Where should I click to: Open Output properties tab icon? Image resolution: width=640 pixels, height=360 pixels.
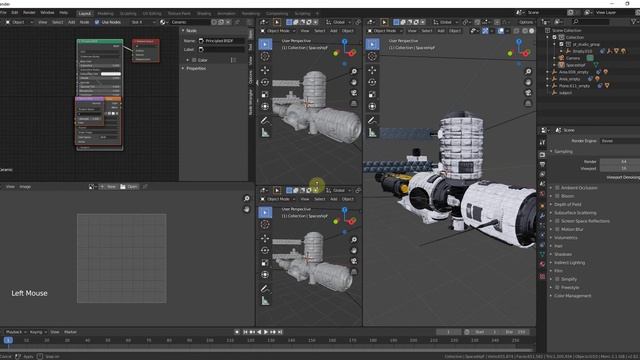pos(542,164)
